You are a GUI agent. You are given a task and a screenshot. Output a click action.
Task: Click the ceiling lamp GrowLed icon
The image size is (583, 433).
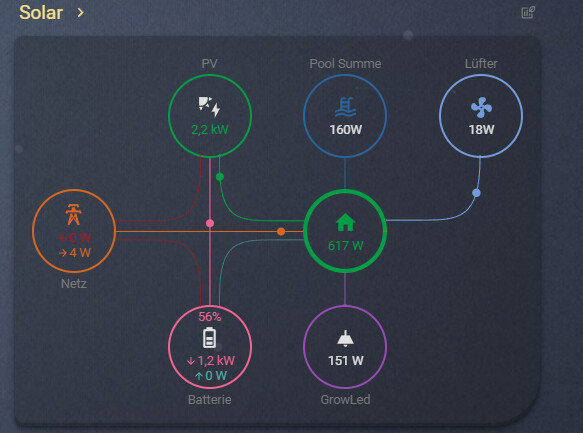point(345,338)
